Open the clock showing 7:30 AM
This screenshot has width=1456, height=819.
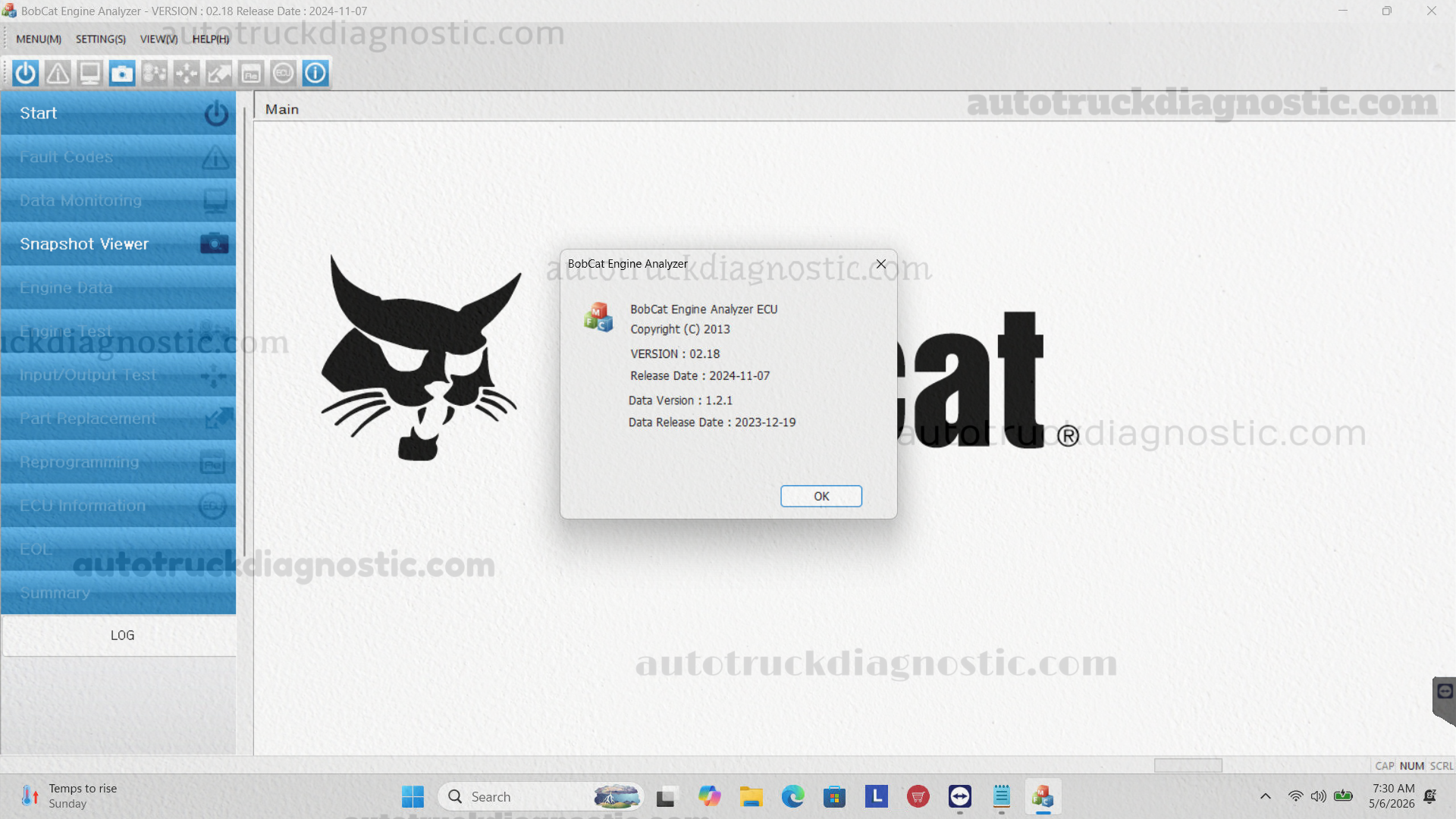pyautogui.click(x=1392, y=796)
